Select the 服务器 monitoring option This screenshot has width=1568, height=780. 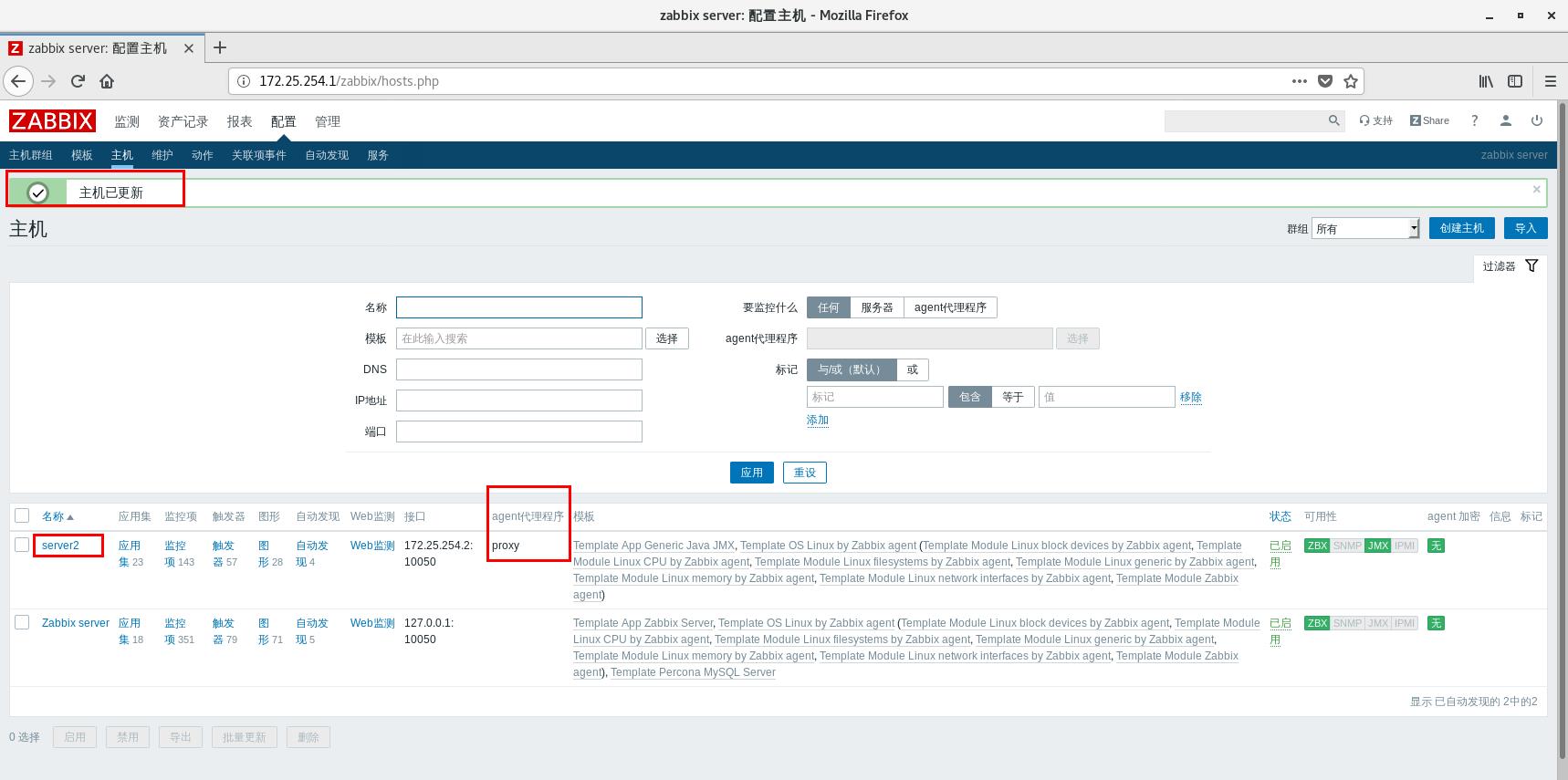(877, 307)
